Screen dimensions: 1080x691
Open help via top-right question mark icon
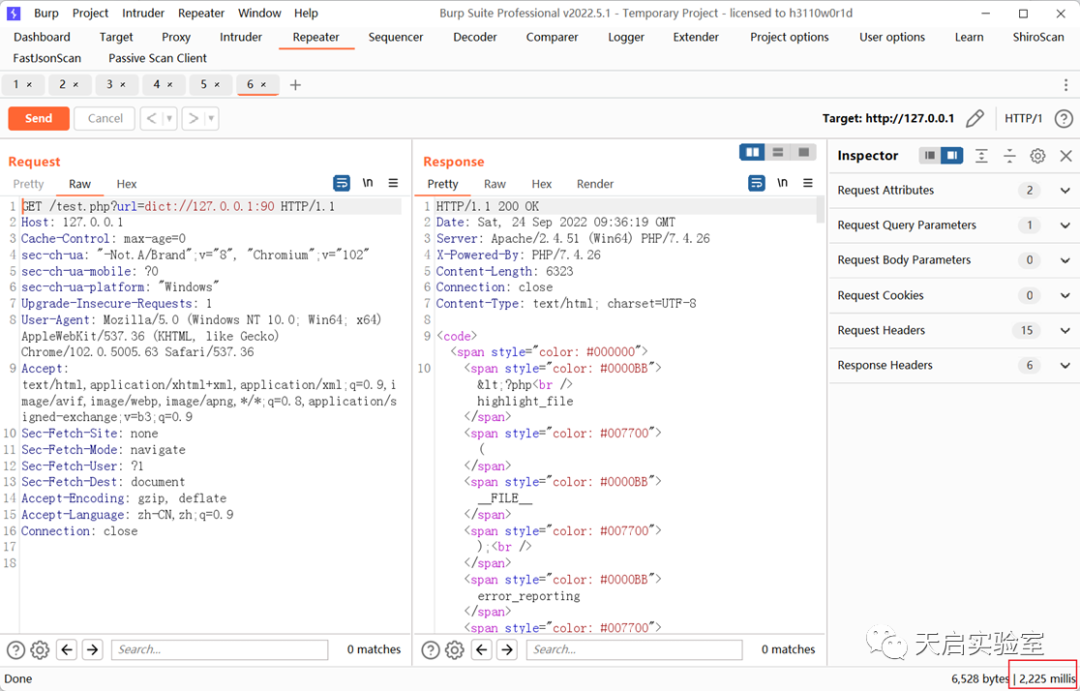pyautogui.click(x=1063, y=118)
